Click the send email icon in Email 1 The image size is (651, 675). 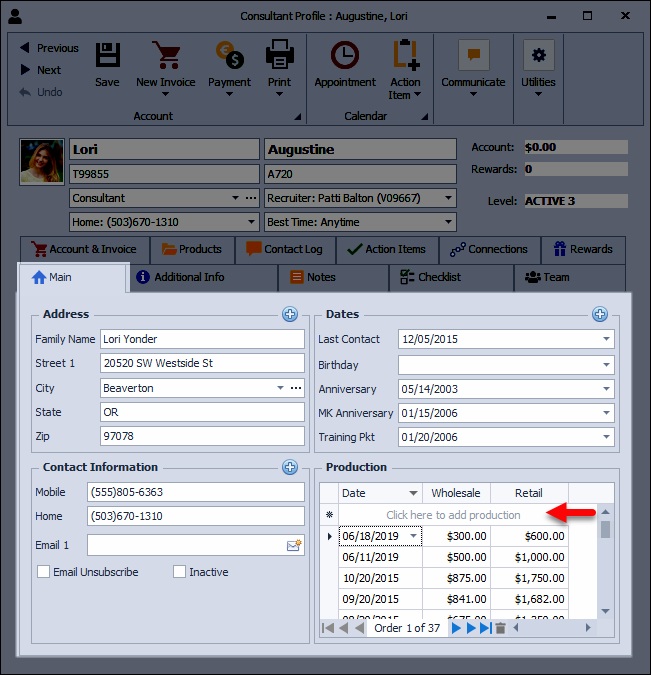(294, 545)
